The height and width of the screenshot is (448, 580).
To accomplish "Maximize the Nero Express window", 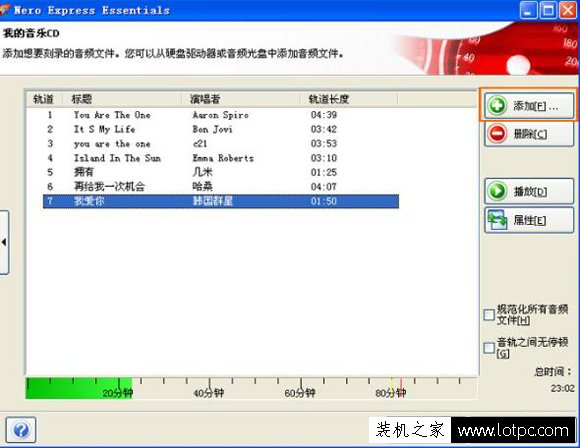I will (x=548, y=10).
